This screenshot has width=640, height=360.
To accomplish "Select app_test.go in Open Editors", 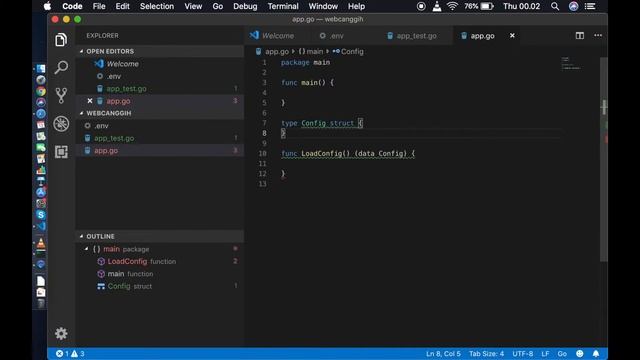I will (x=160, y=89).
